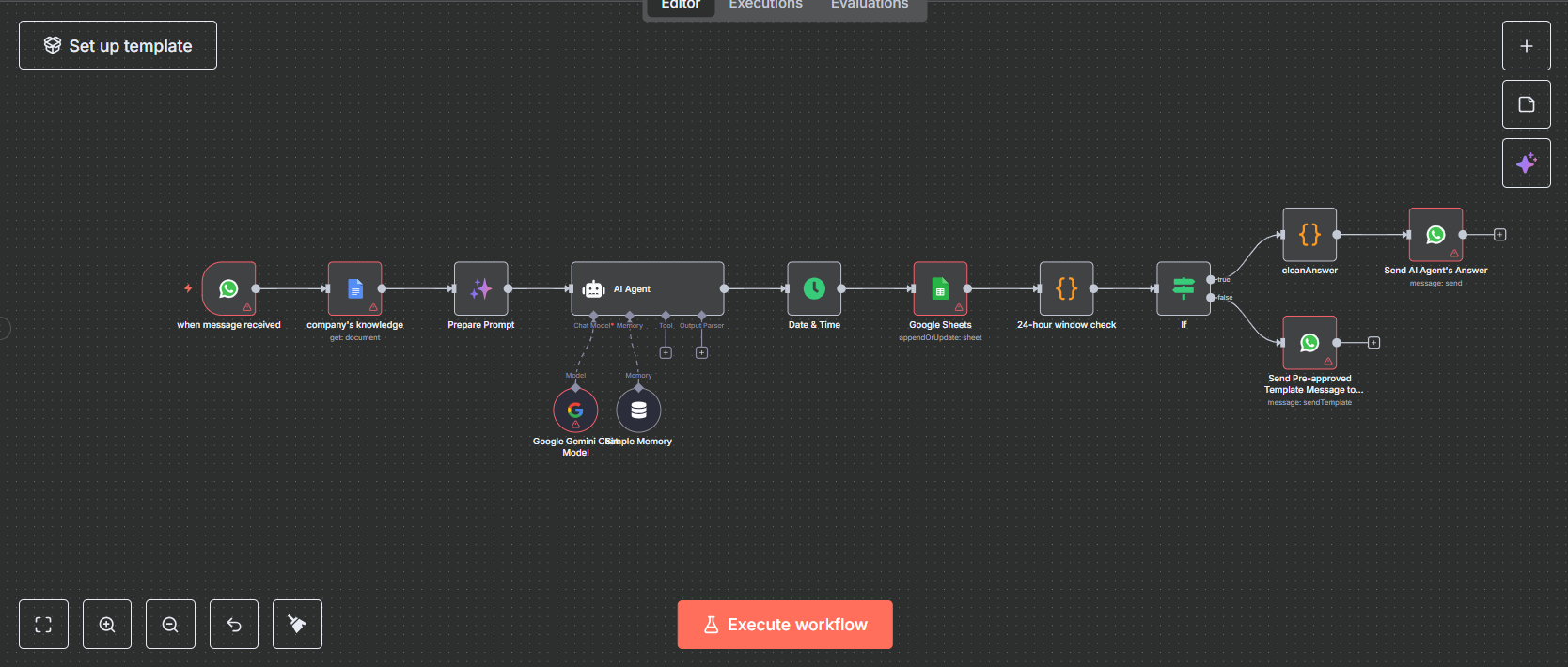1568x667 pixels.
Task: Click the 'Prepare Prompt' label
Action: [x=481, y=325]
